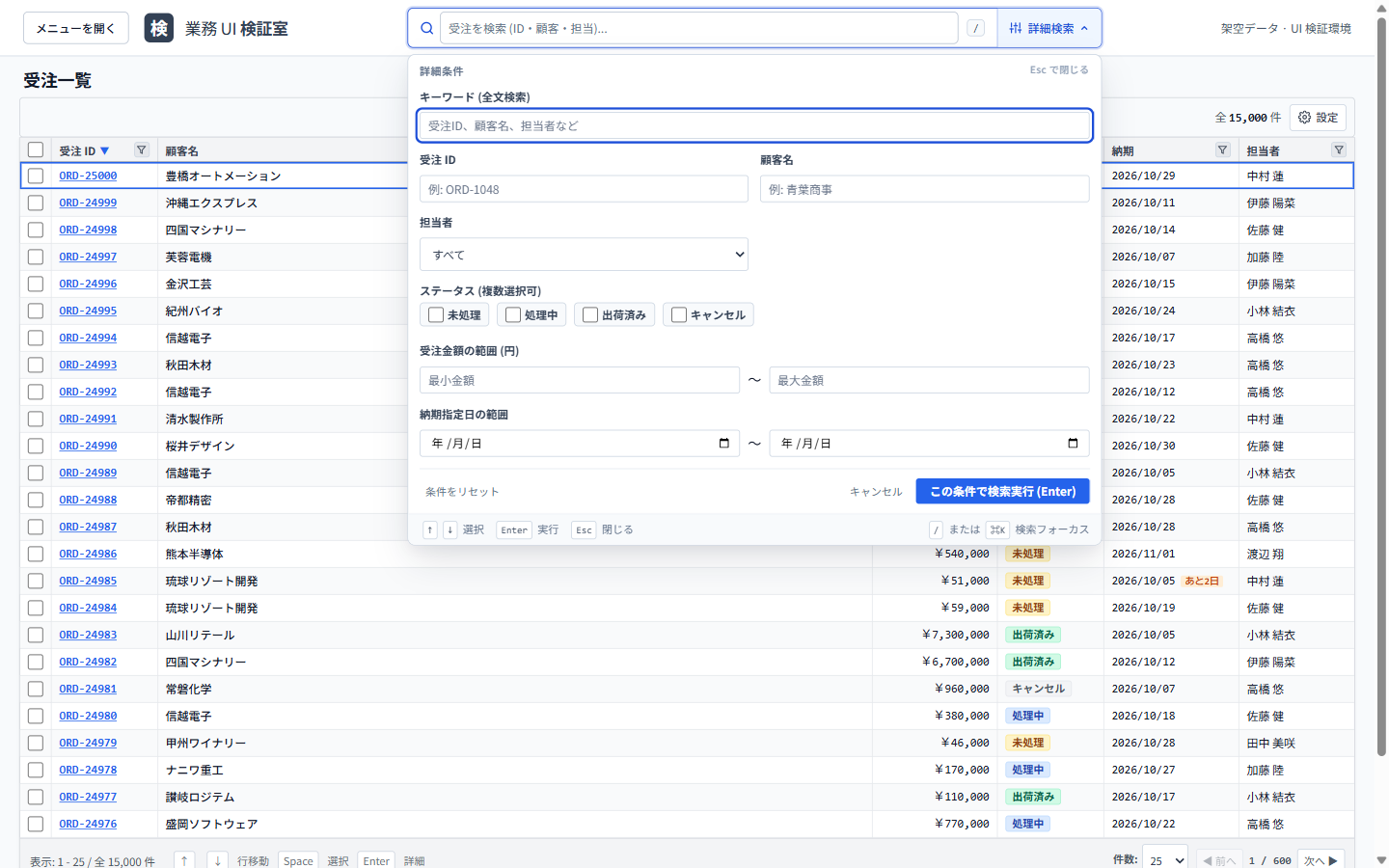The height and width of the screenshot is (868, 1389).
Task: Change the 件数 rows-per-page dropdown
Action: tap(1165, 860)
